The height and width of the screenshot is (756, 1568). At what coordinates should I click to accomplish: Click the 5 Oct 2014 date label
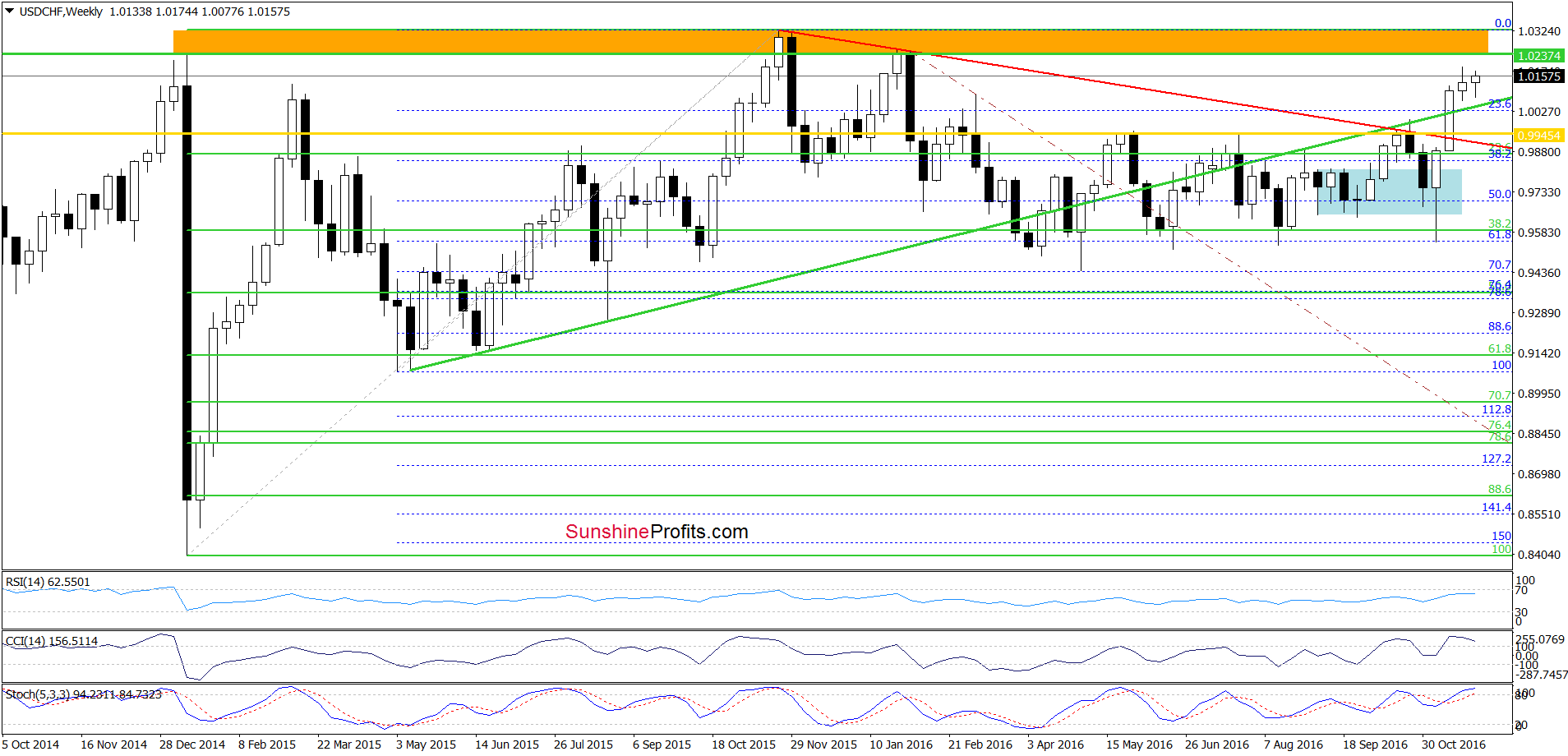[30, 744]
